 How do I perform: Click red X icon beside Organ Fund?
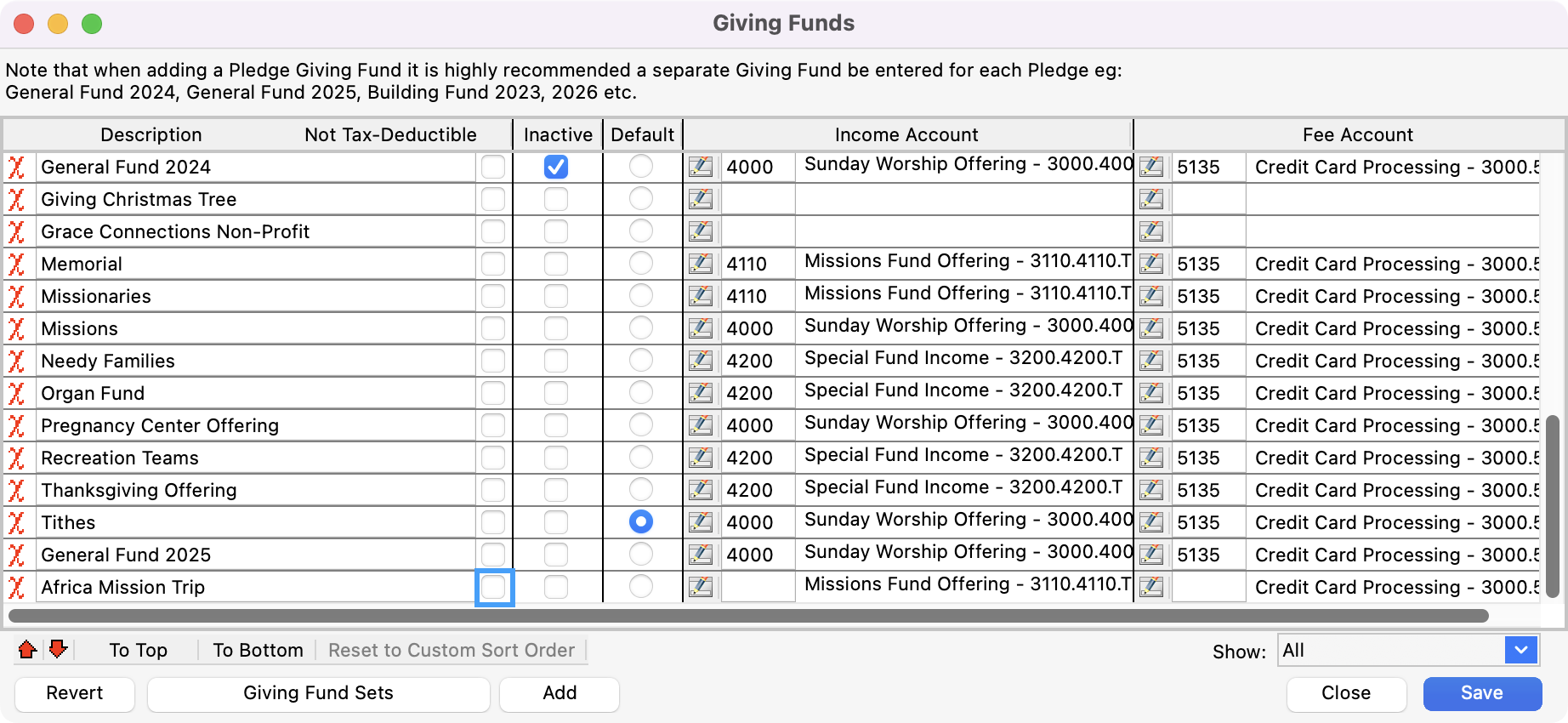(x=16, y=393)
